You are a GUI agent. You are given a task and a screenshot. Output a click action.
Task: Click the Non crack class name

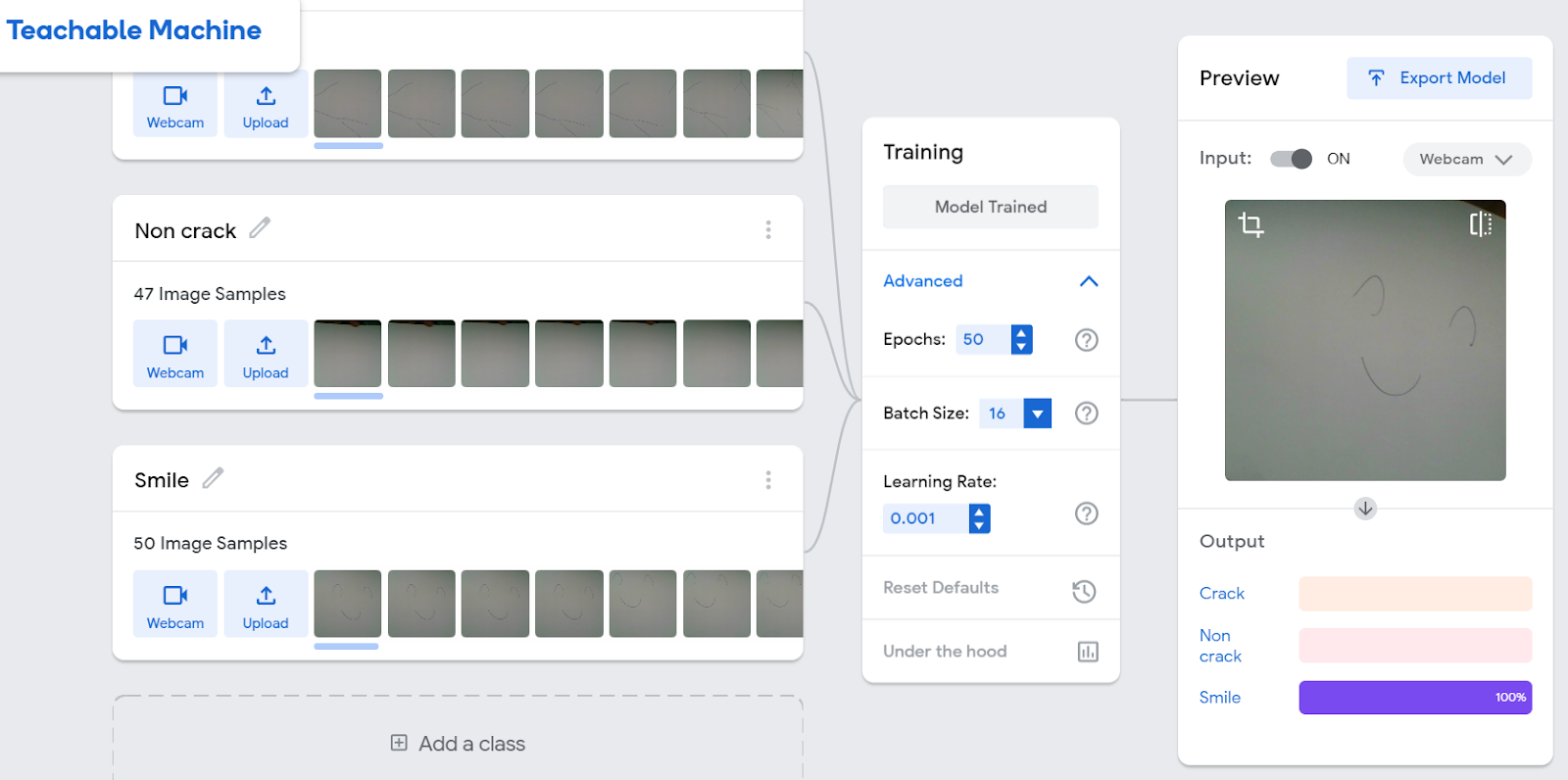click(x=185, y=231)
